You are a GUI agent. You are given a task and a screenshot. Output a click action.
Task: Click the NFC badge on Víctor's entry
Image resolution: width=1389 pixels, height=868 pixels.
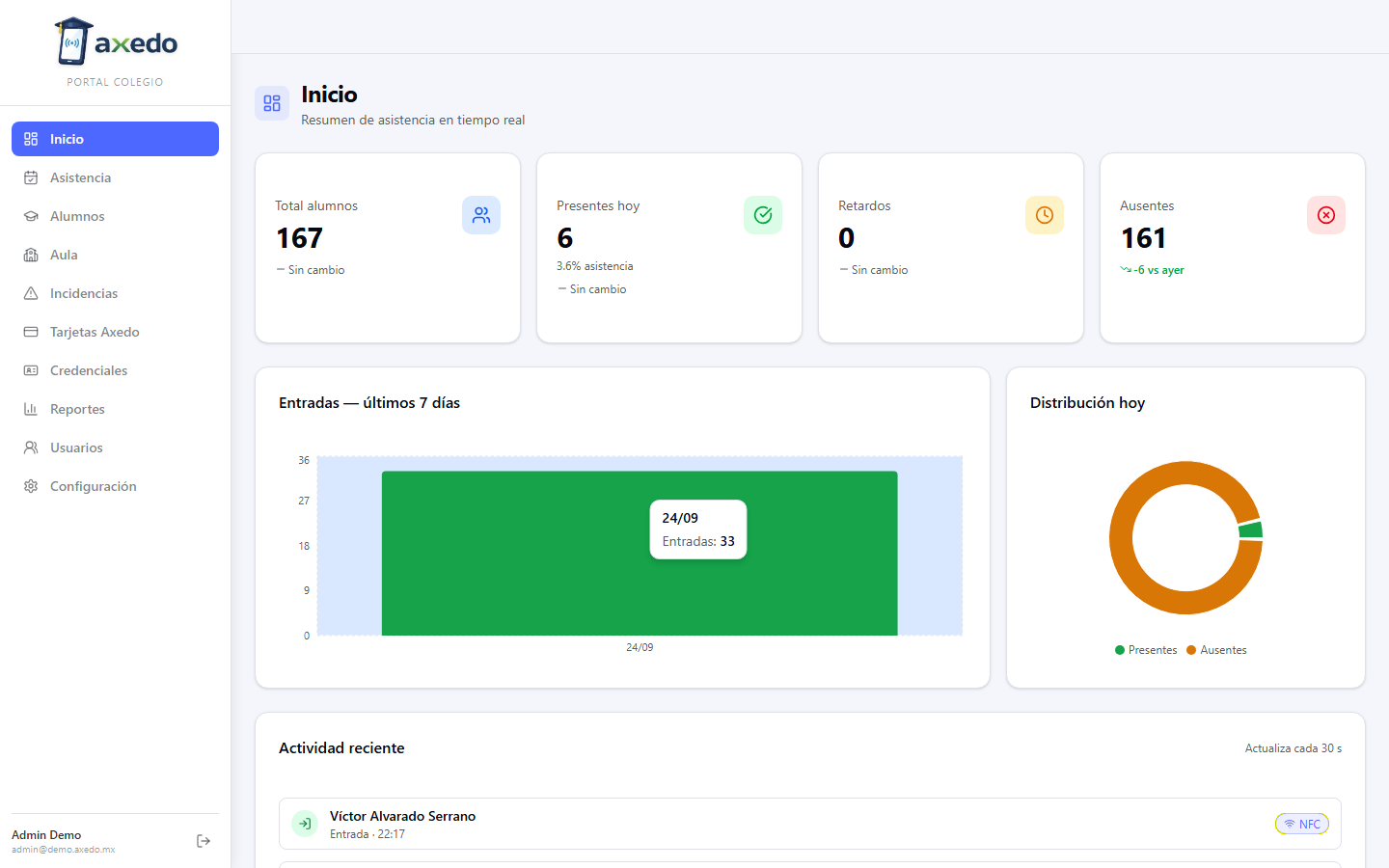tap(1302, 824)
